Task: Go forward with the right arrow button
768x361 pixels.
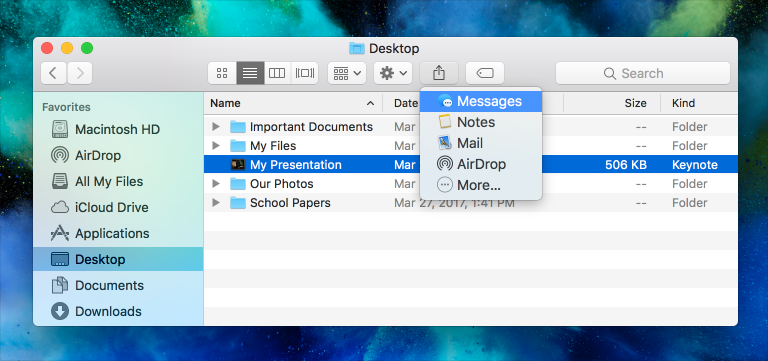Action: click(x=80, y=73)
